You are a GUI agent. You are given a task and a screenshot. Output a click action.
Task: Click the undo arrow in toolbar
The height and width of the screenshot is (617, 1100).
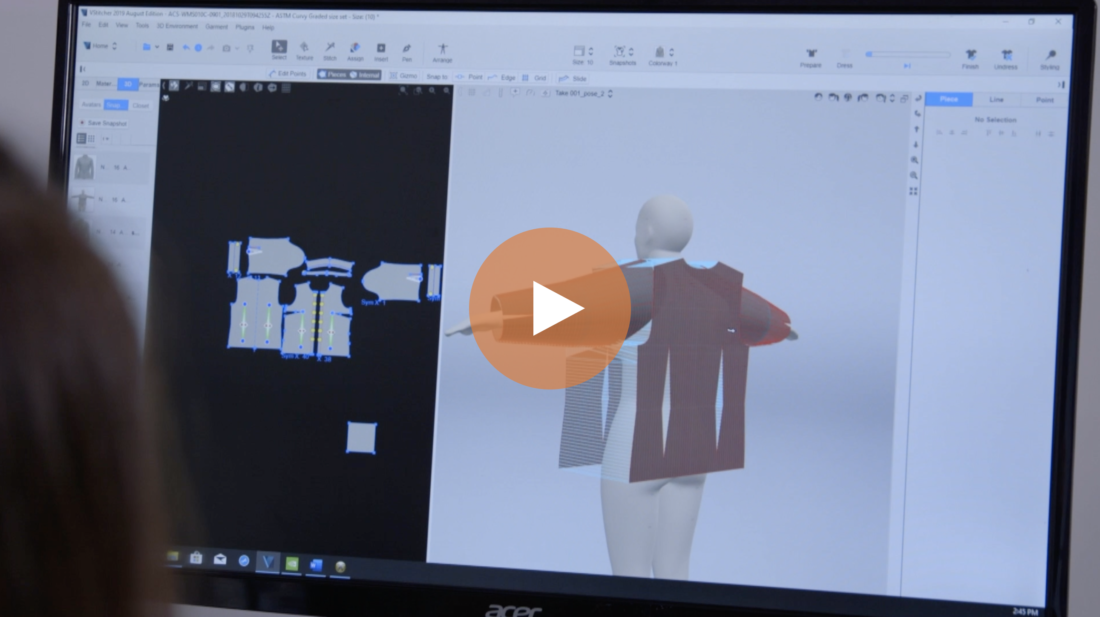tap(186, 48)
